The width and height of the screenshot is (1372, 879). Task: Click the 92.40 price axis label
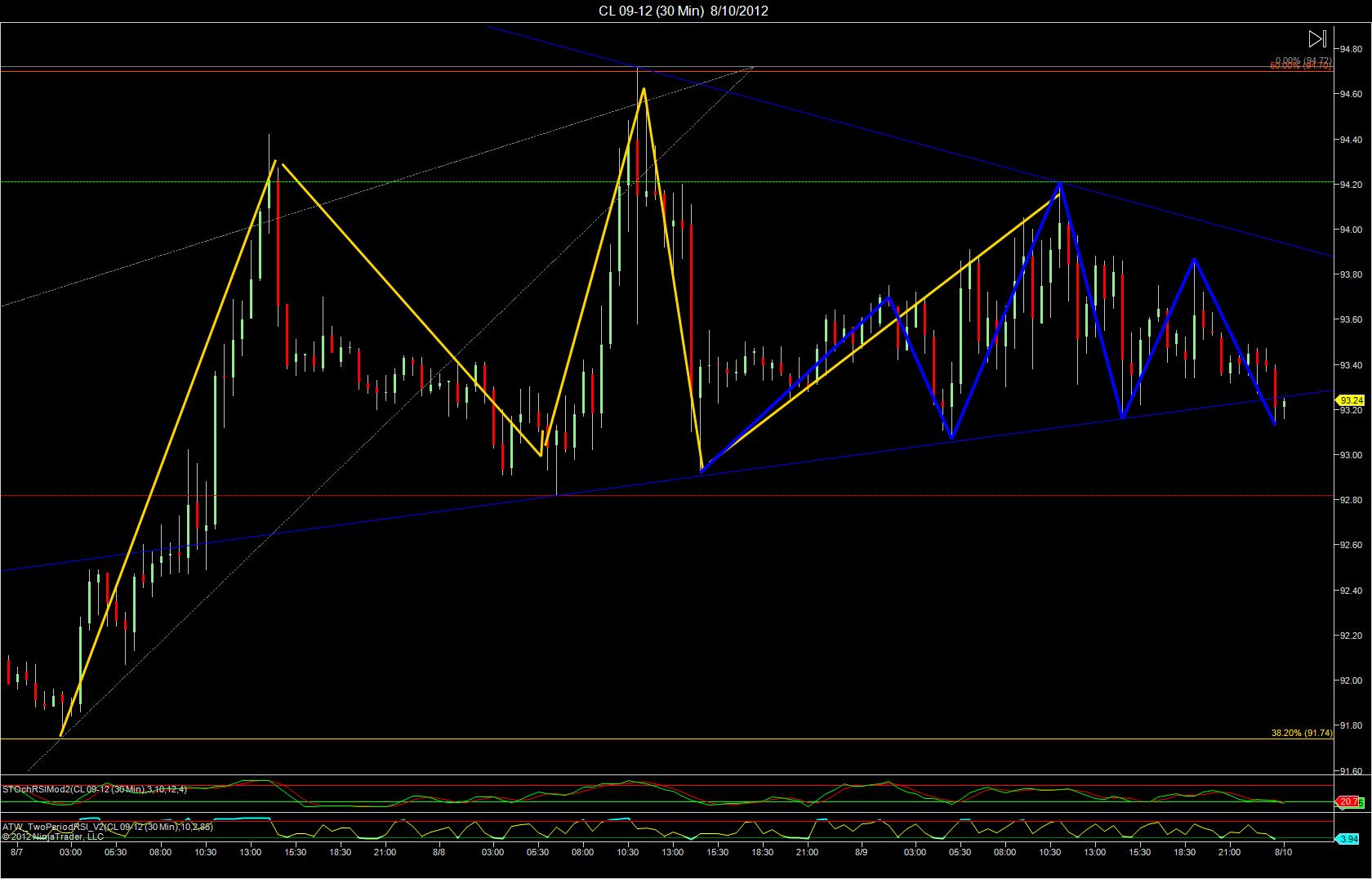(1351, 591)
